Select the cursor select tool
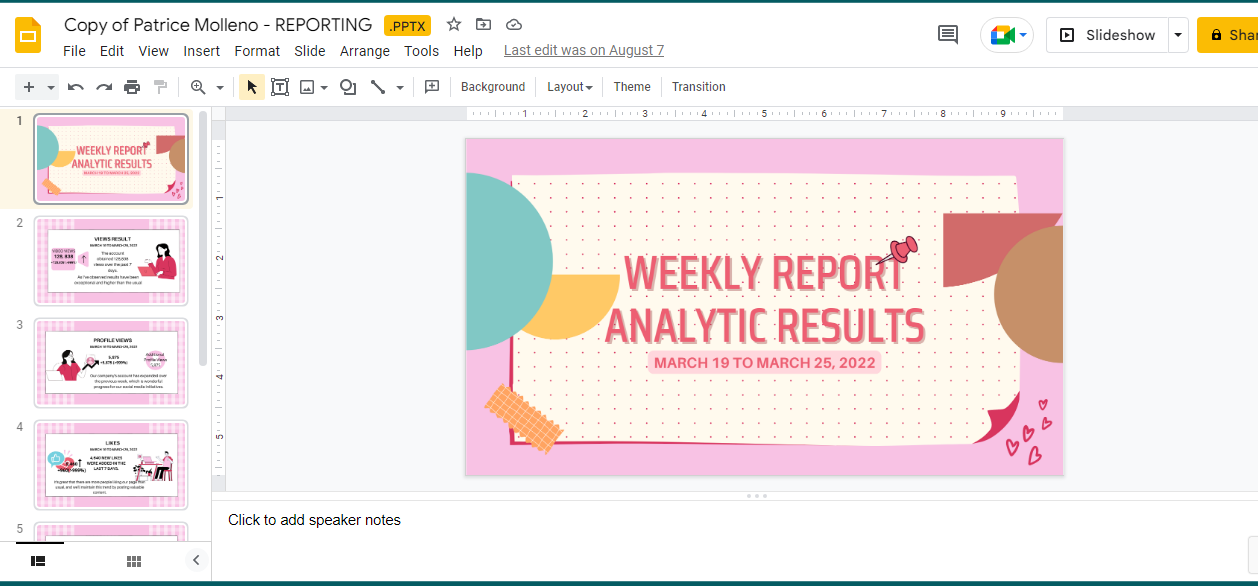 [x=252, y=87]
